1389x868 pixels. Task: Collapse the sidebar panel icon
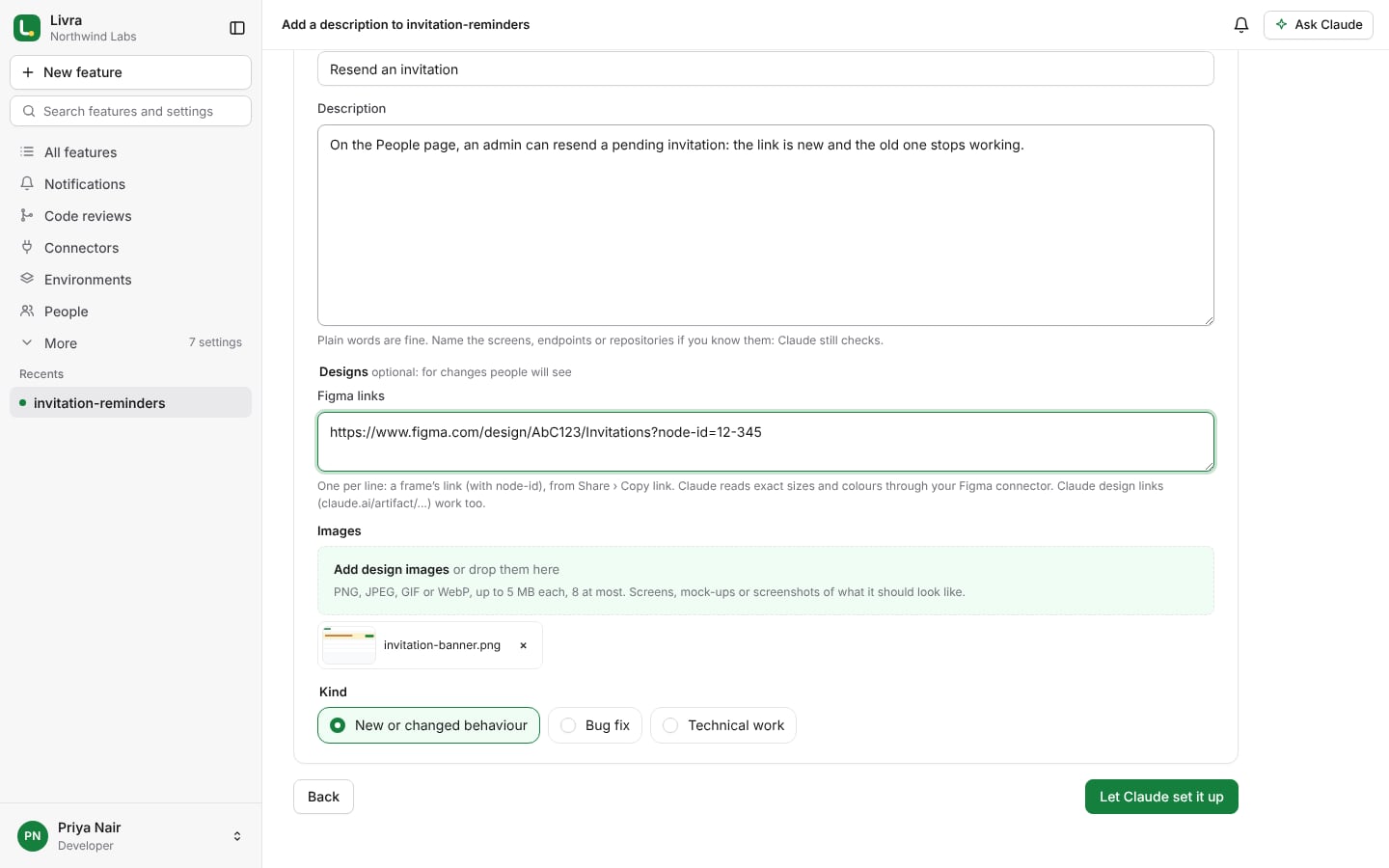tap(237, 28)
